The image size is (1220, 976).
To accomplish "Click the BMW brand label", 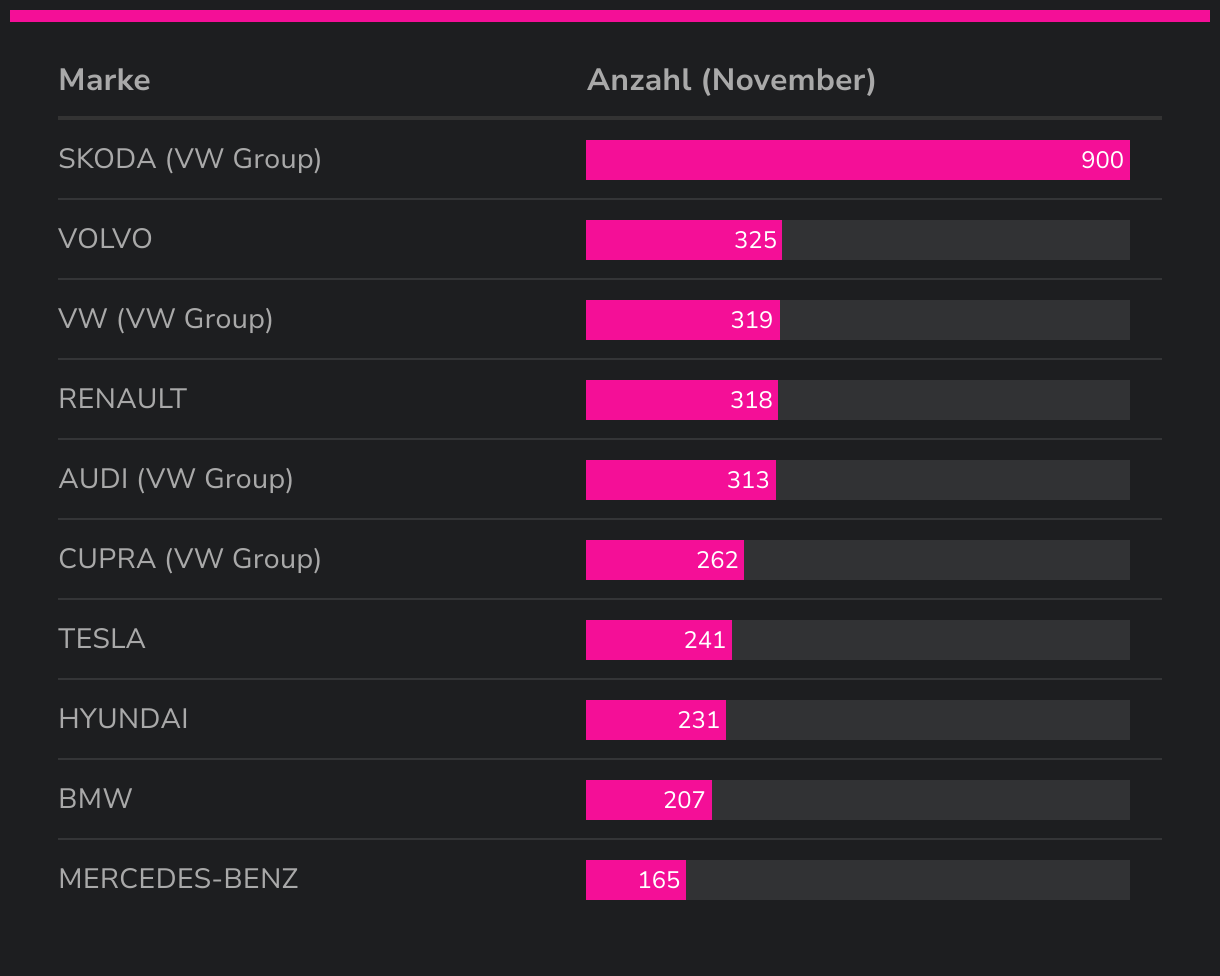I will point(95,799).
